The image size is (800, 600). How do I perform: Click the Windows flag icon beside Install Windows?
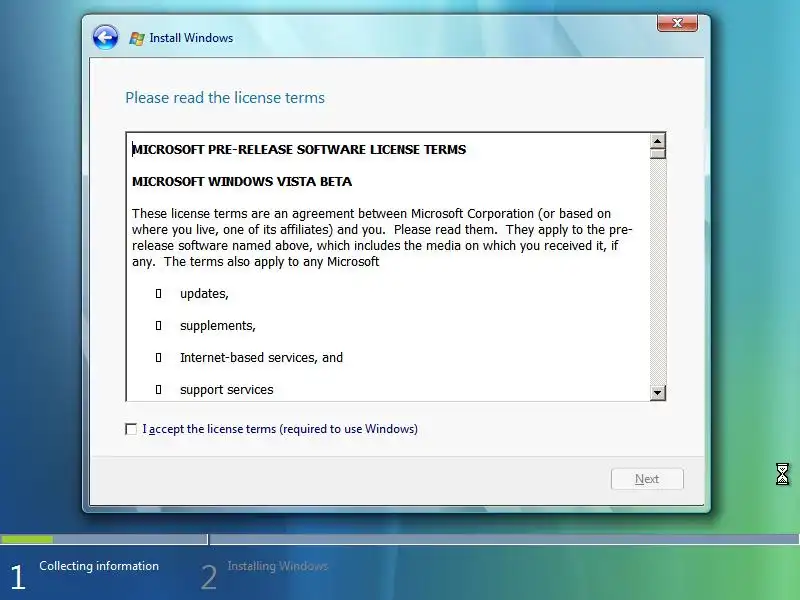tap(136, 38)
